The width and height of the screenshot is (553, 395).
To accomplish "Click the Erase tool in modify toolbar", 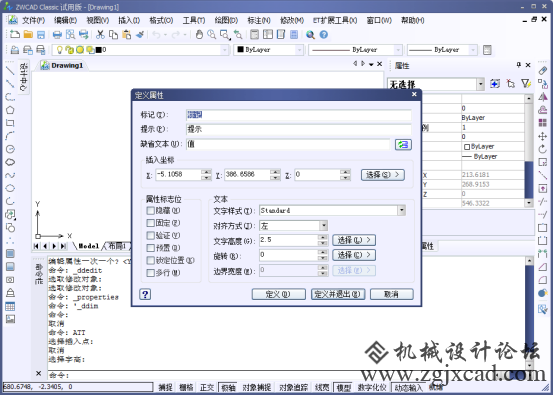I will point(543,71).
